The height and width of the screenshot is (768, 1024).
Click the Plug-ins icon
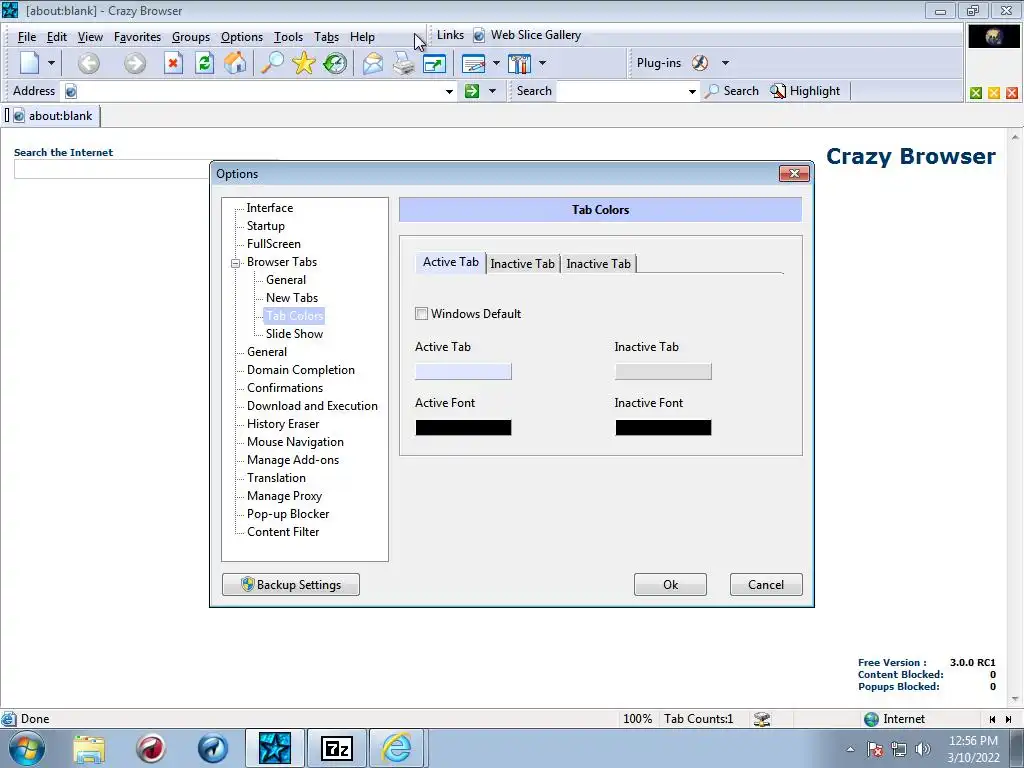pos(700,63)
